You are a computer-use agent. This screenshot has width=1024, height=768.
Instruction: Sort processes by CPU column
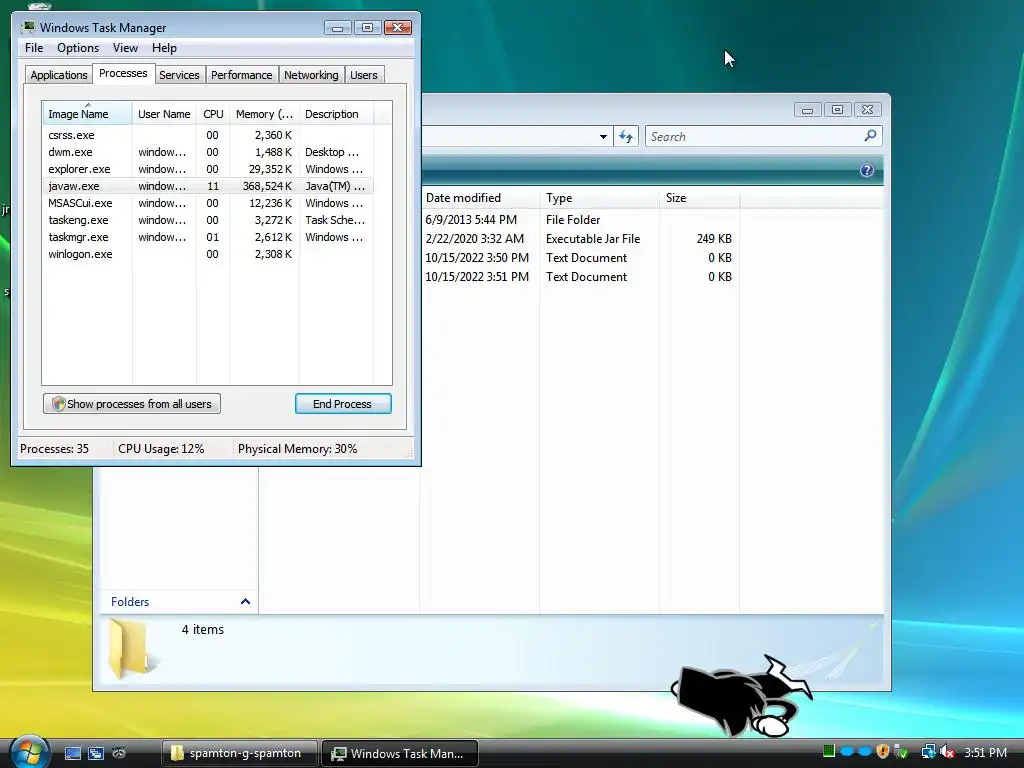coord(213,114)
